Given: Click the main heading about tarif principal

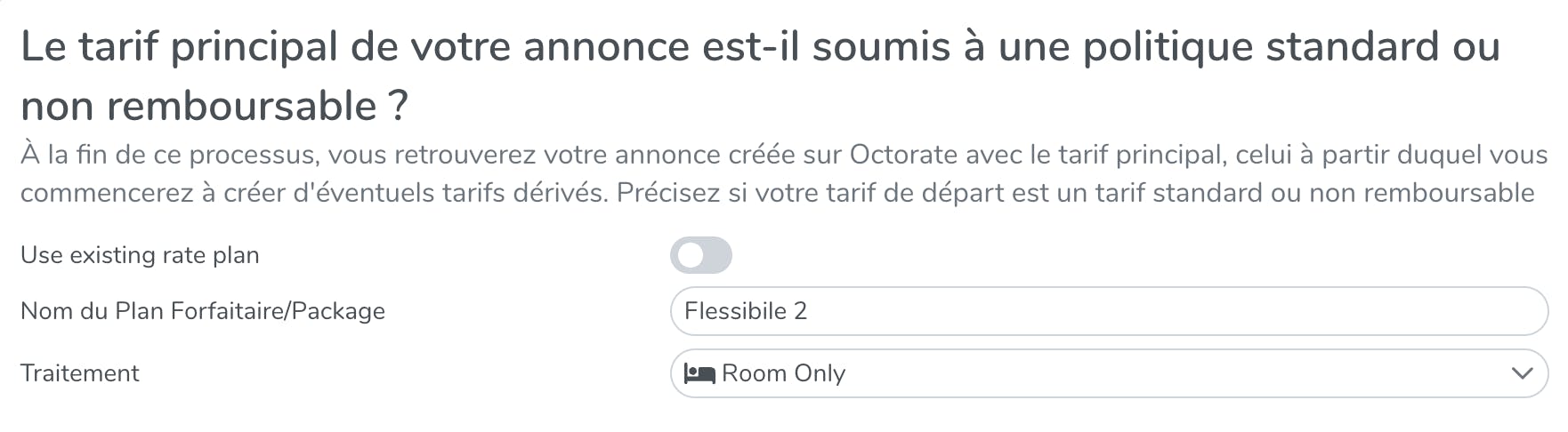Looking at the screenshot, I should pos(759,48).
